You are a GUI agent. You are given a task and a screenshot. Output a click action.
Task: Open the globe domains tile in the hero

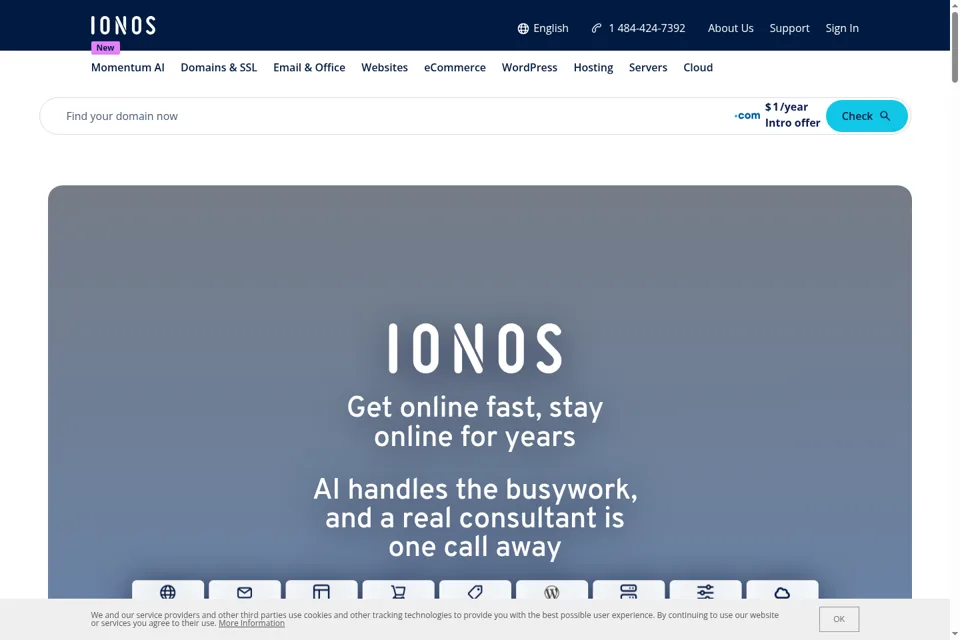168,590
